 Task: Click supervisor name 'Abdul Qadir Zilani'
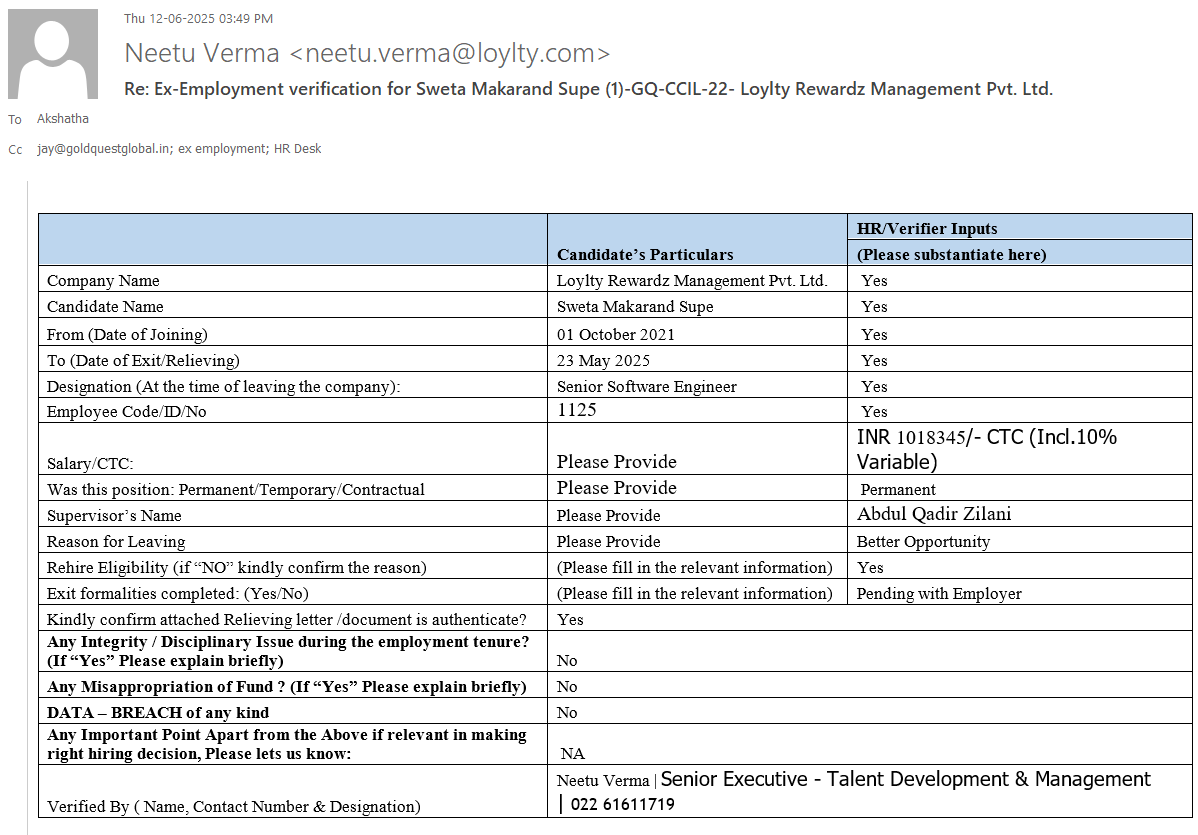pyautogui.click(x=934, y=514)
